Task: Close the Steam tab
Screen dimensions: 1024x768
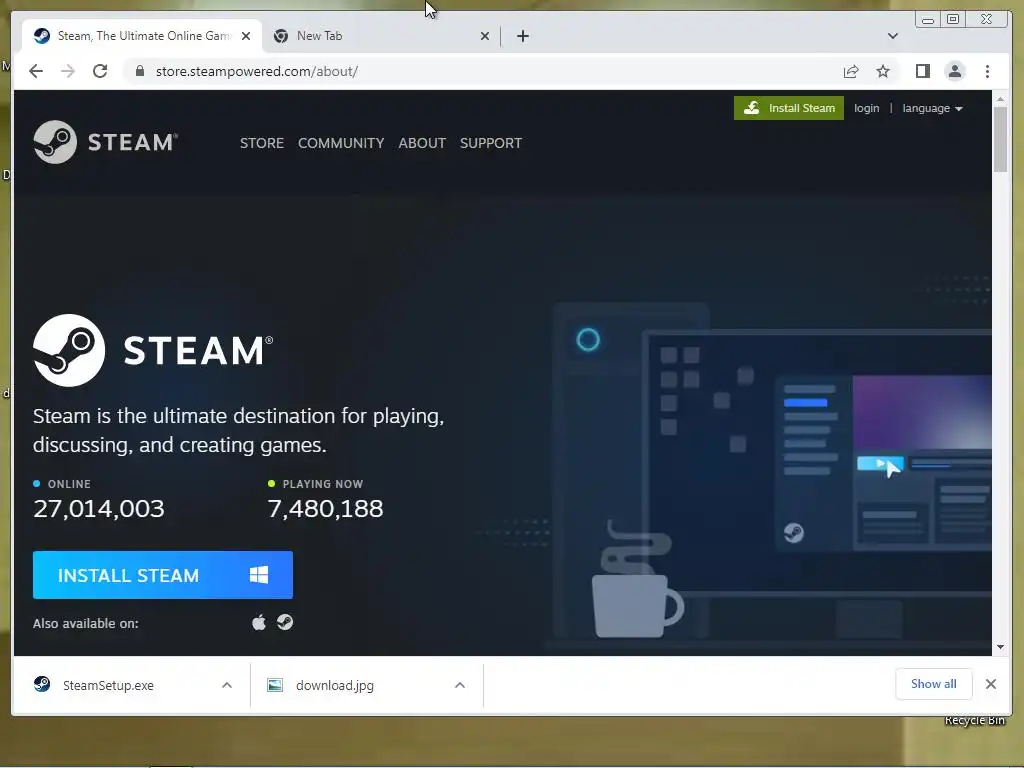Action: (246, 36)
